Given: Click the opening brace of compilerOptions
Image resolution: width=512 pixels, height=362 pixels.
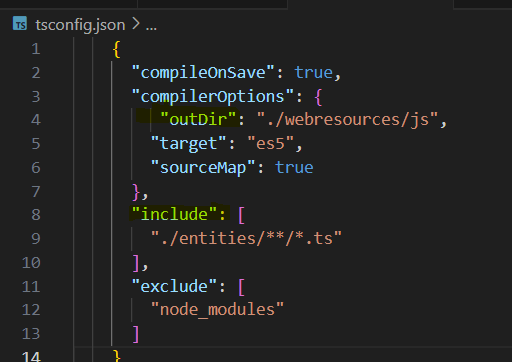Looking at the screenshot, I should (x=318, y=97).
